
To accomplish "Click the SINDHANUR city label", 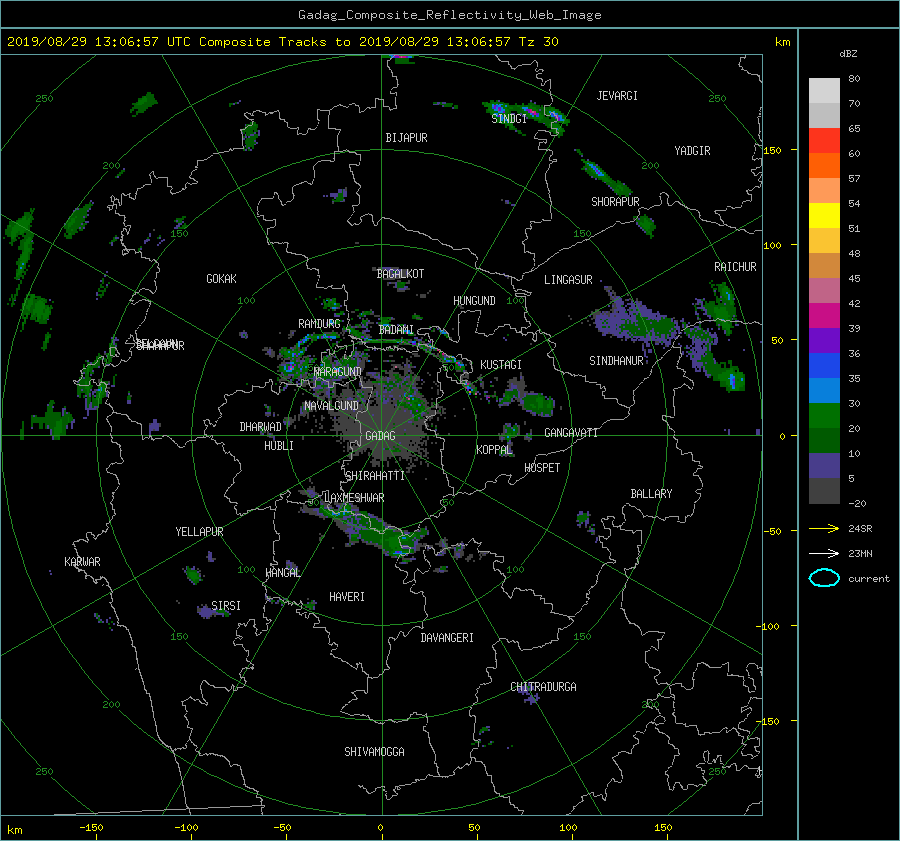I will 616,361.
